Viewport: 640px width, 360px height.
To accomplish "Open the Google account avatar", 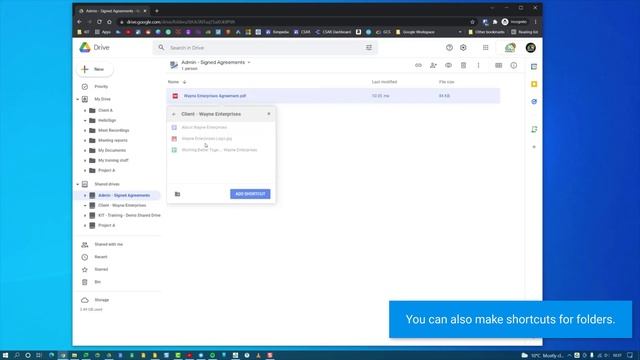I will point(531,48).
